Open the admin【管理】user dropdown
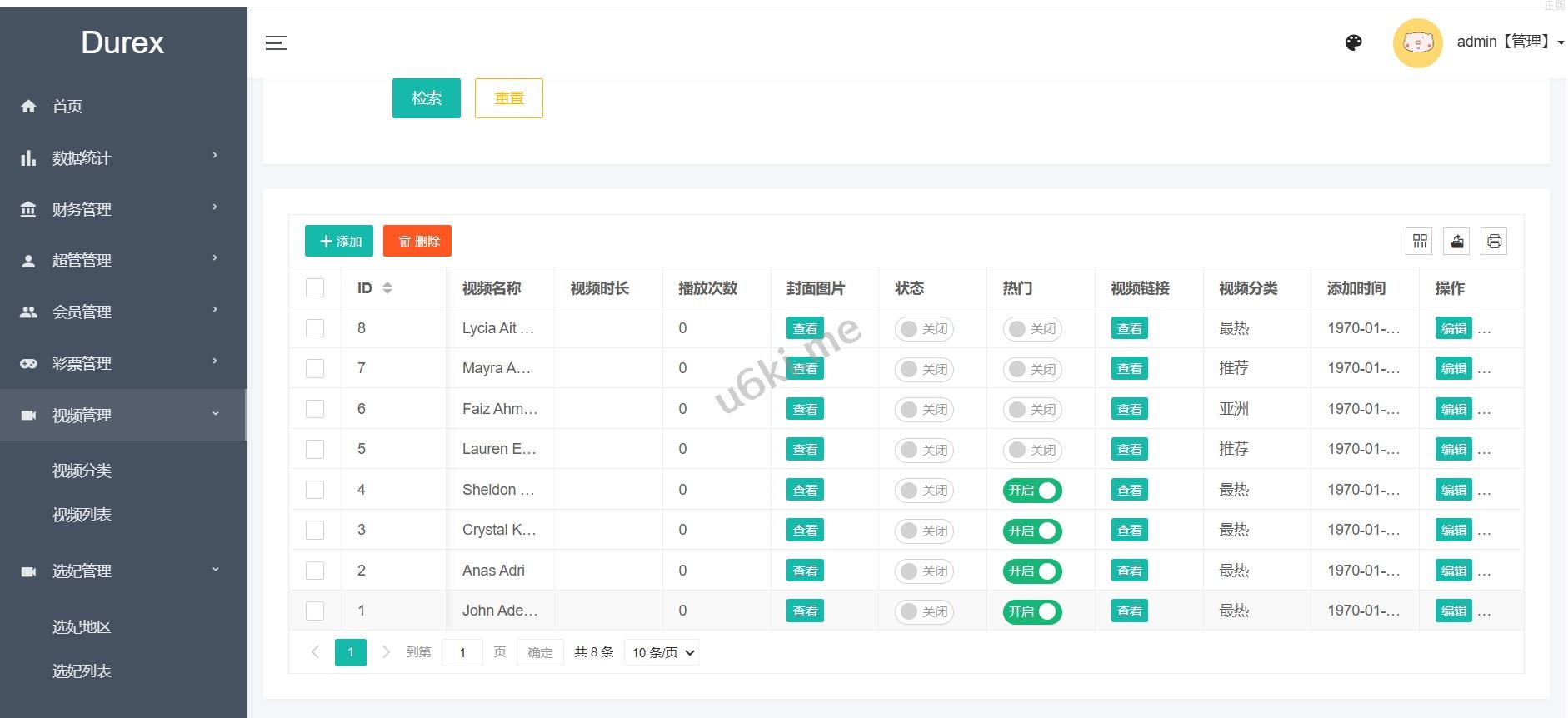 tap(1509, 42)
